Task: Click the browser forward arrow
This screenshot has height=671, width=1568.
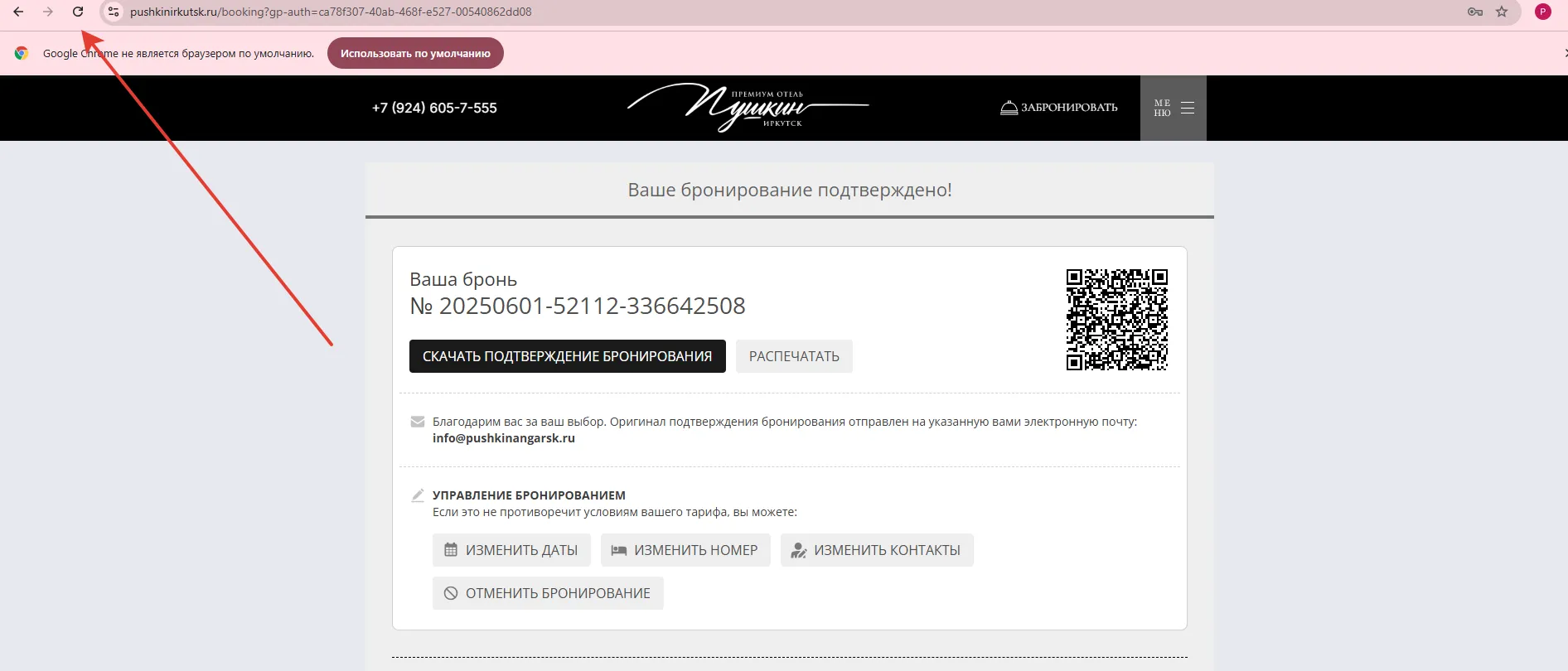Action: 48,12
